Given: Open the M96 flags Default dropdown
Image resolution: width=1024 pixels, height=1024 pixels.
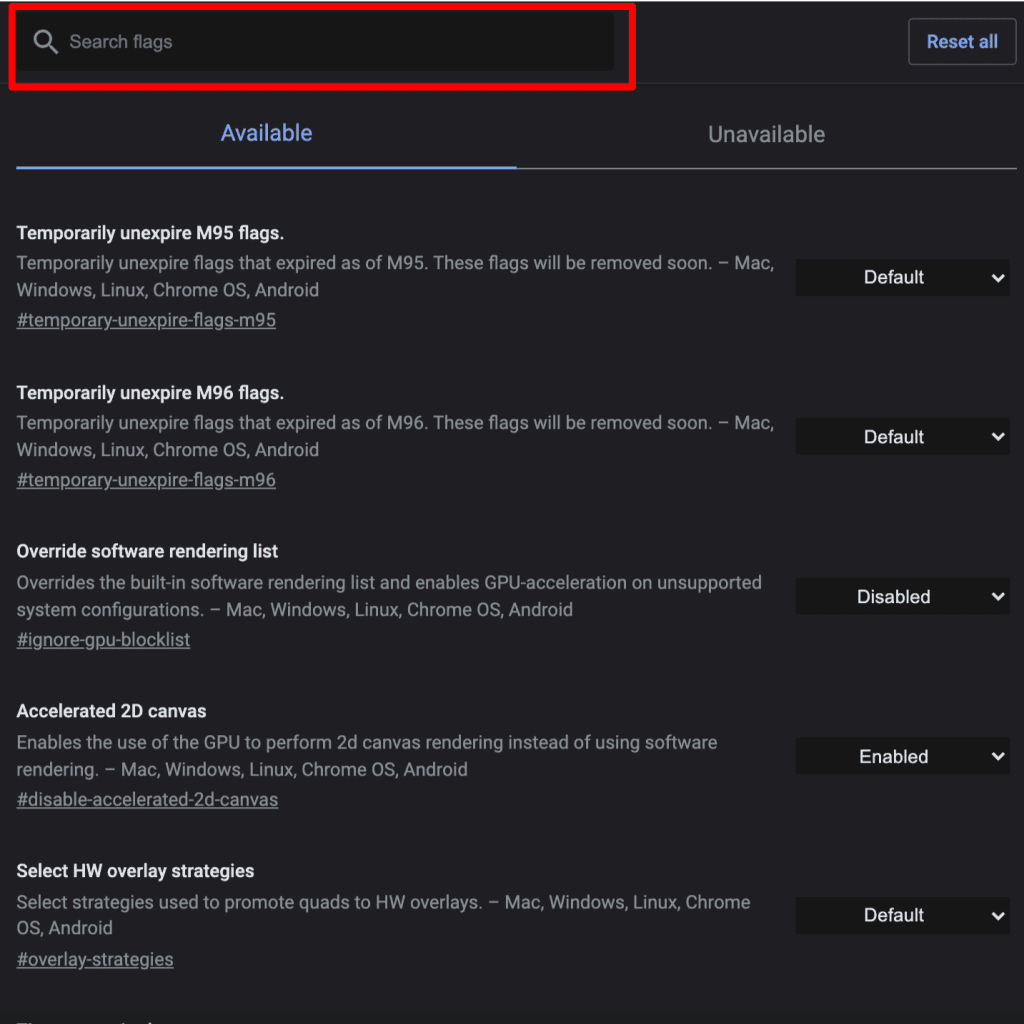Looking at the screenshot, I should 902,437.
